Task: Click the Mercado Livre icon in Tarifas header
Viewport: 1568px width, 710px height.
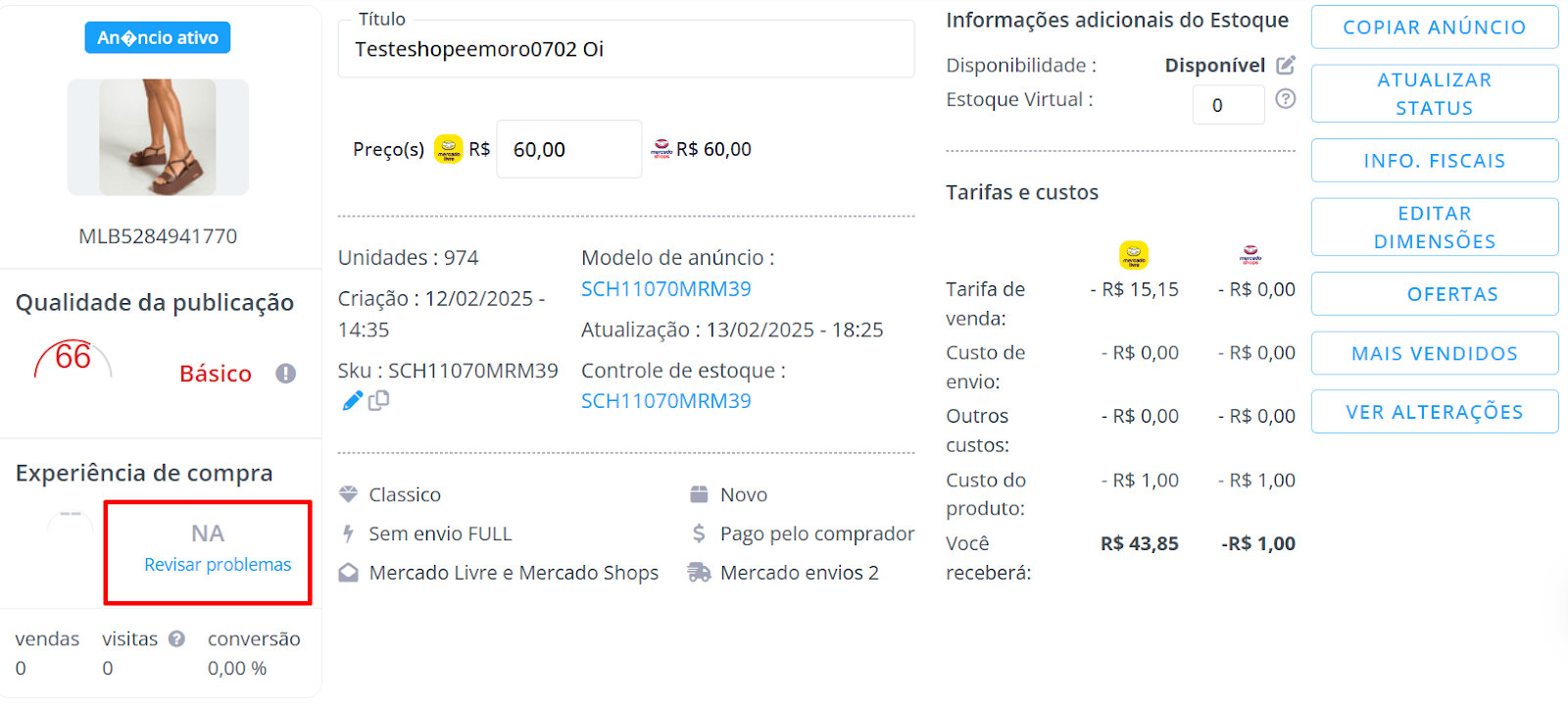Action: tap(1134, 256)
